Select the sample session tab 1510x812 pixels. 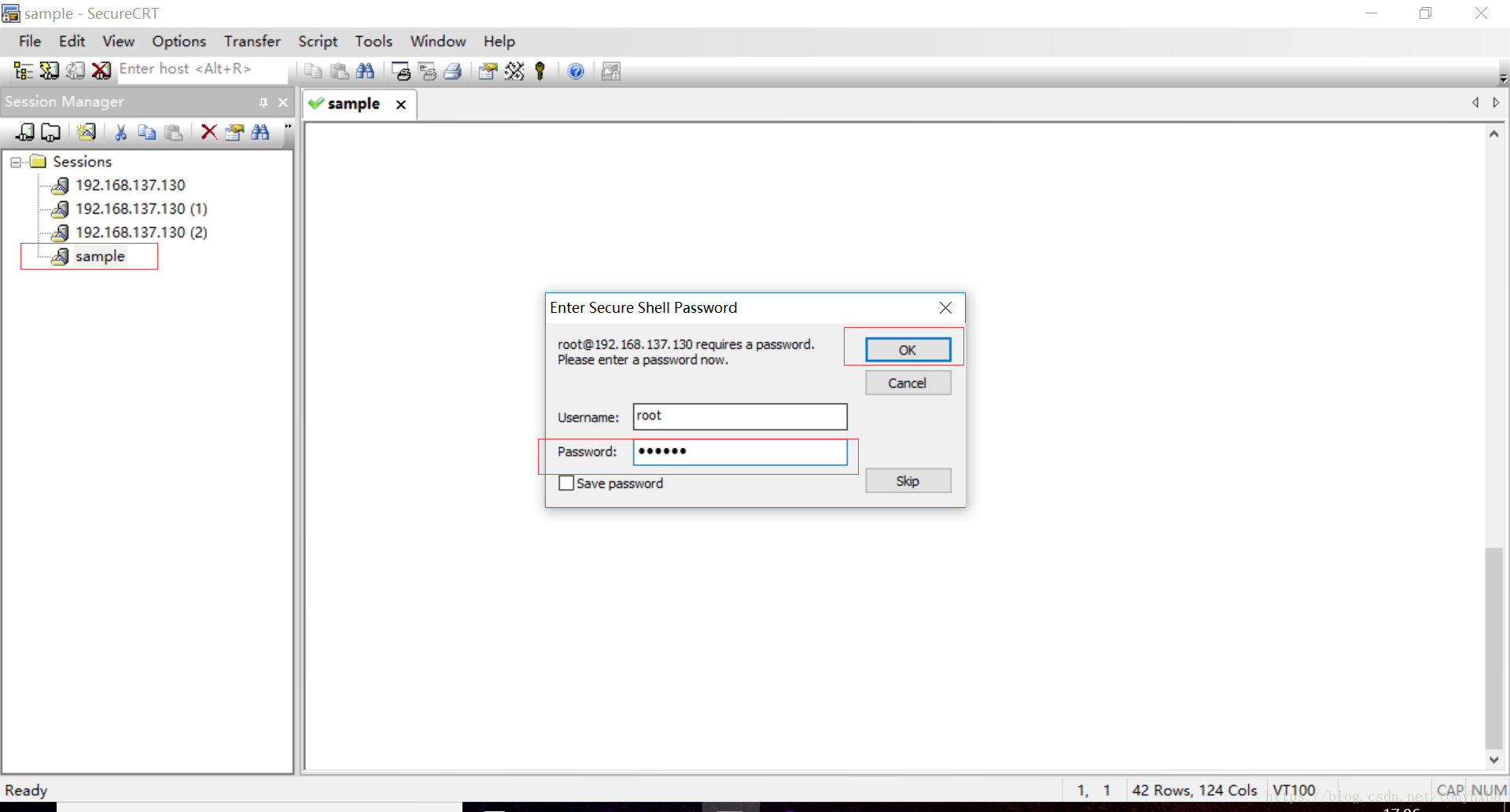tap(353, 104)
